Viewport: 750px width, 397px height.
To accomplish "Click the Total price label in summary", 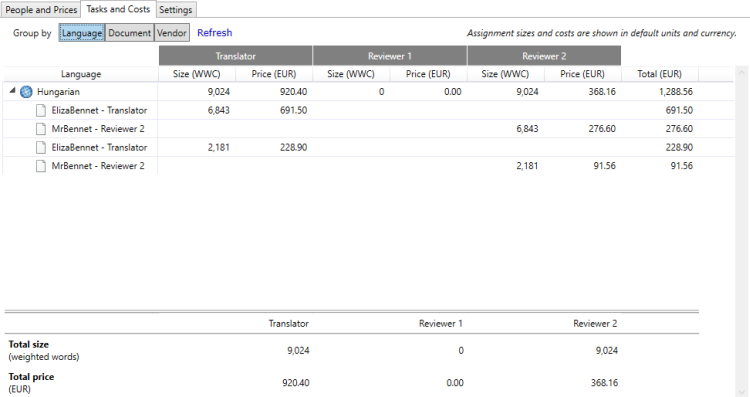I will 31,377.
